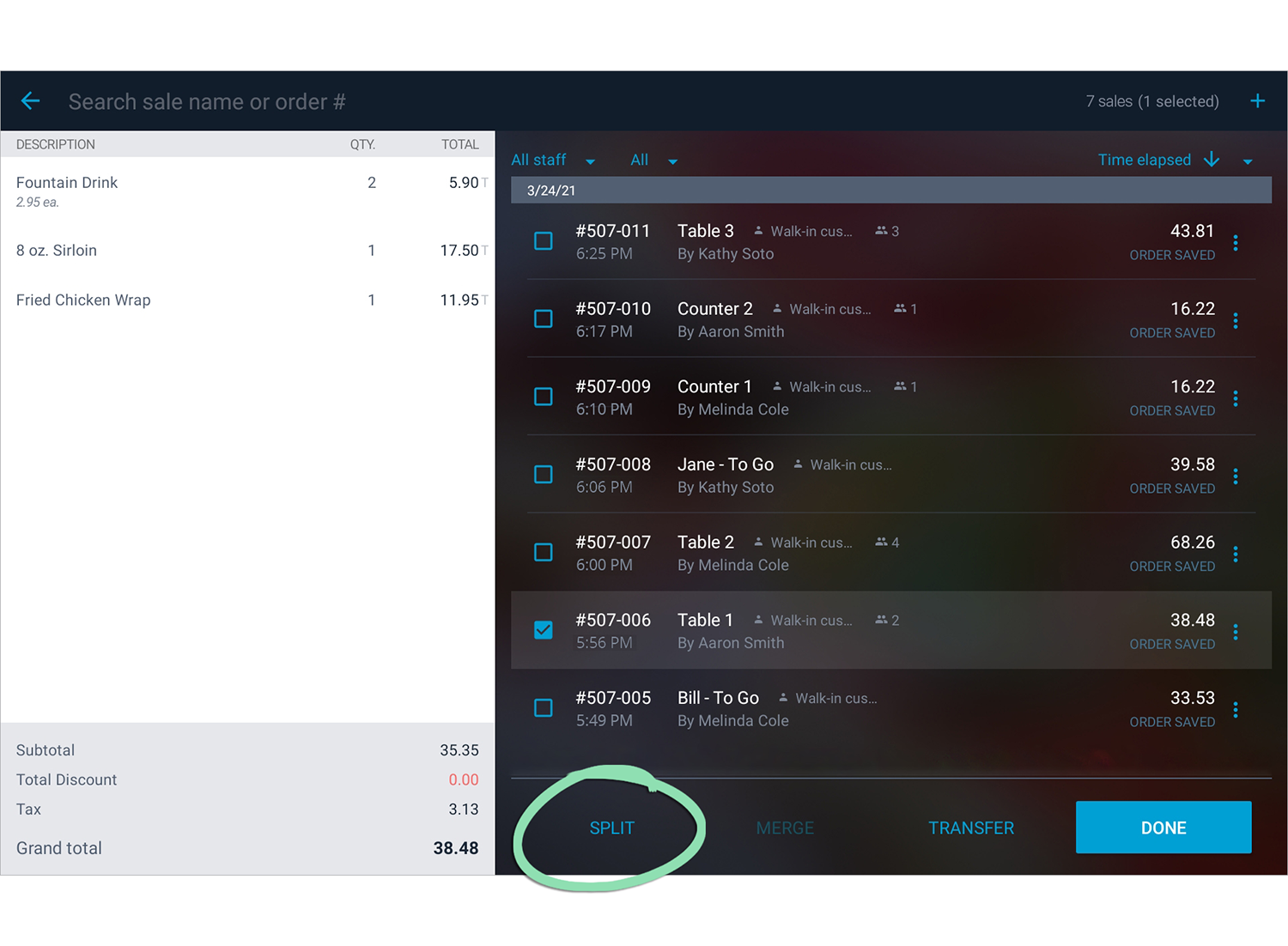Click the 43.81 total on Table 3
The image size is (1288, 946).
pos(1193,231)
